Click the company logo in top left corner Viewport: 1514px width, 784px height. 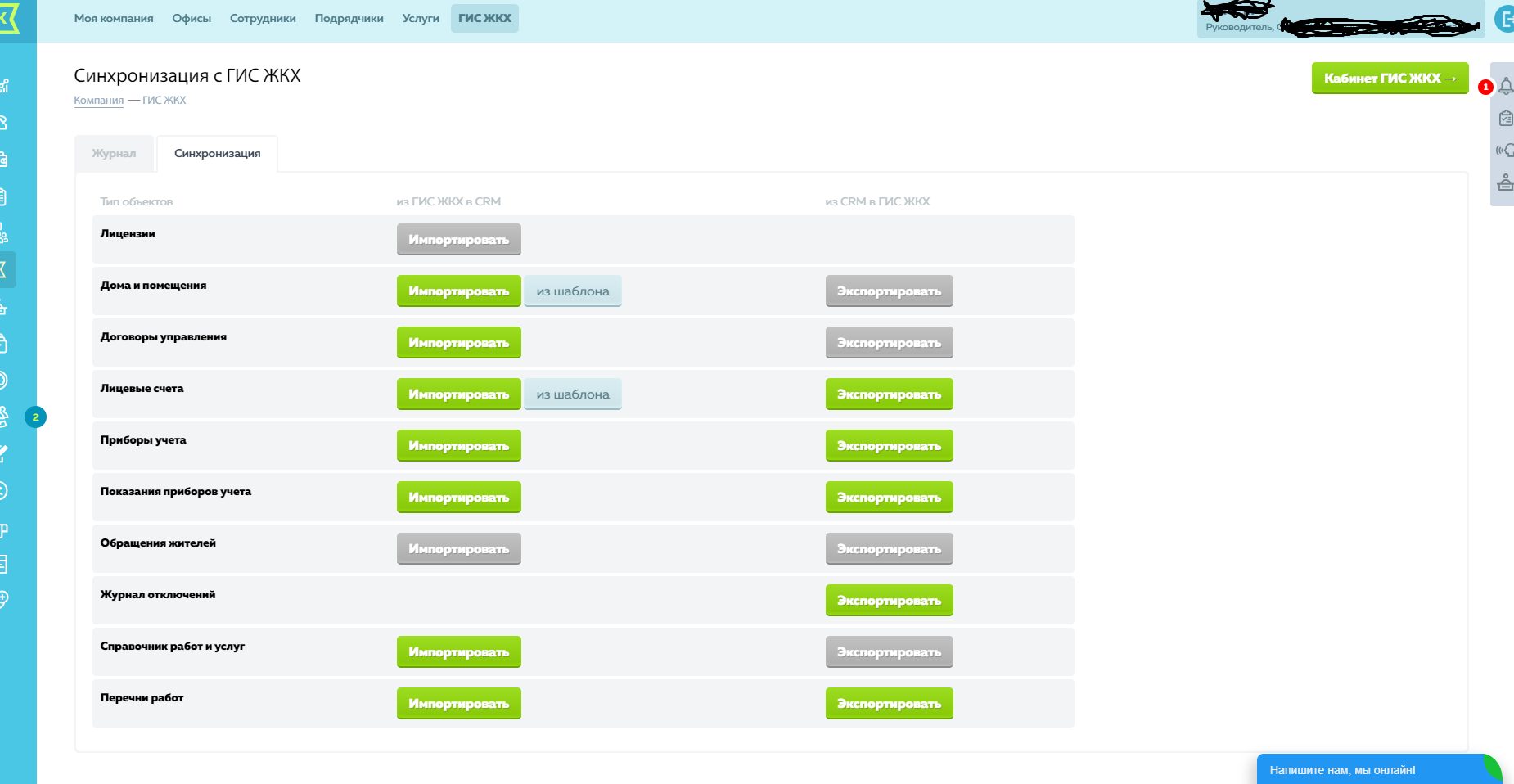(x=10, y=17)
